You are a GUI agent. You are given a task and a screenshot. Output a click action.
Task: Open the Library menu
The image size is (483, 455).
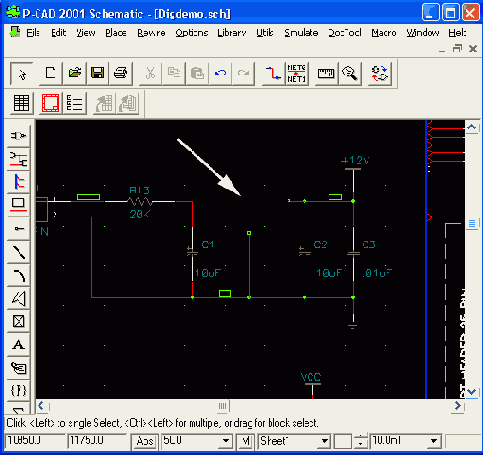[x=232, y=33]
